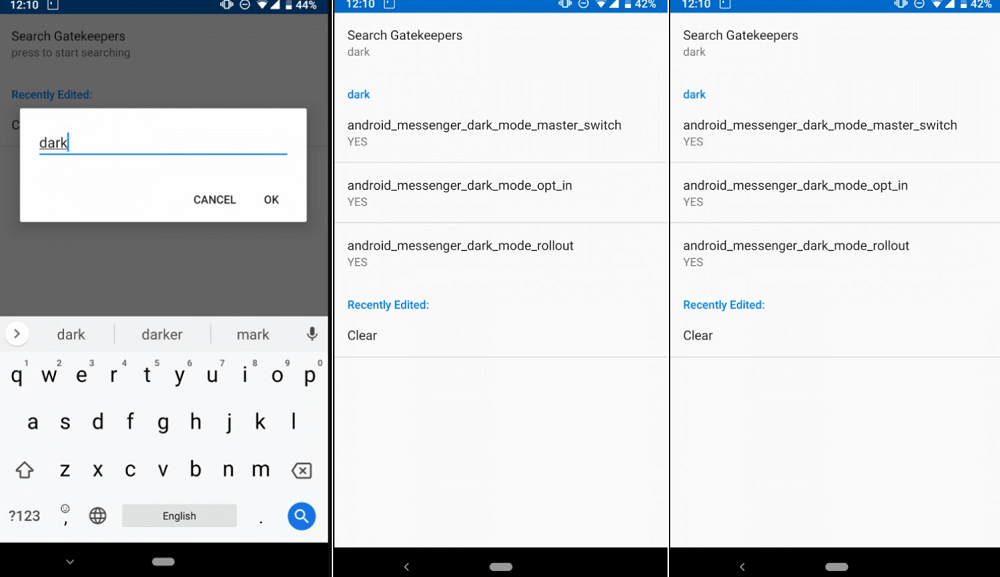Tap the w key
The image size is (1000, 577).
[x=48, y=376]
